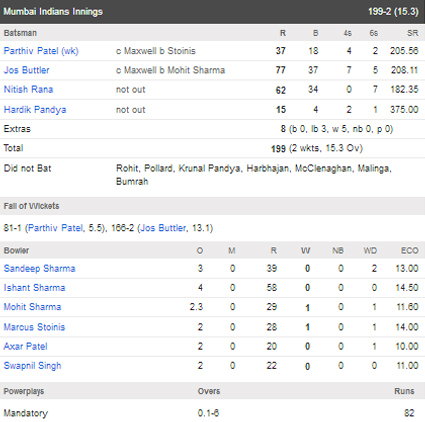Click the Mumbai Indians Innings header
Image resolution: width=425 pixels, height=422 pixels.
[53, 12]
